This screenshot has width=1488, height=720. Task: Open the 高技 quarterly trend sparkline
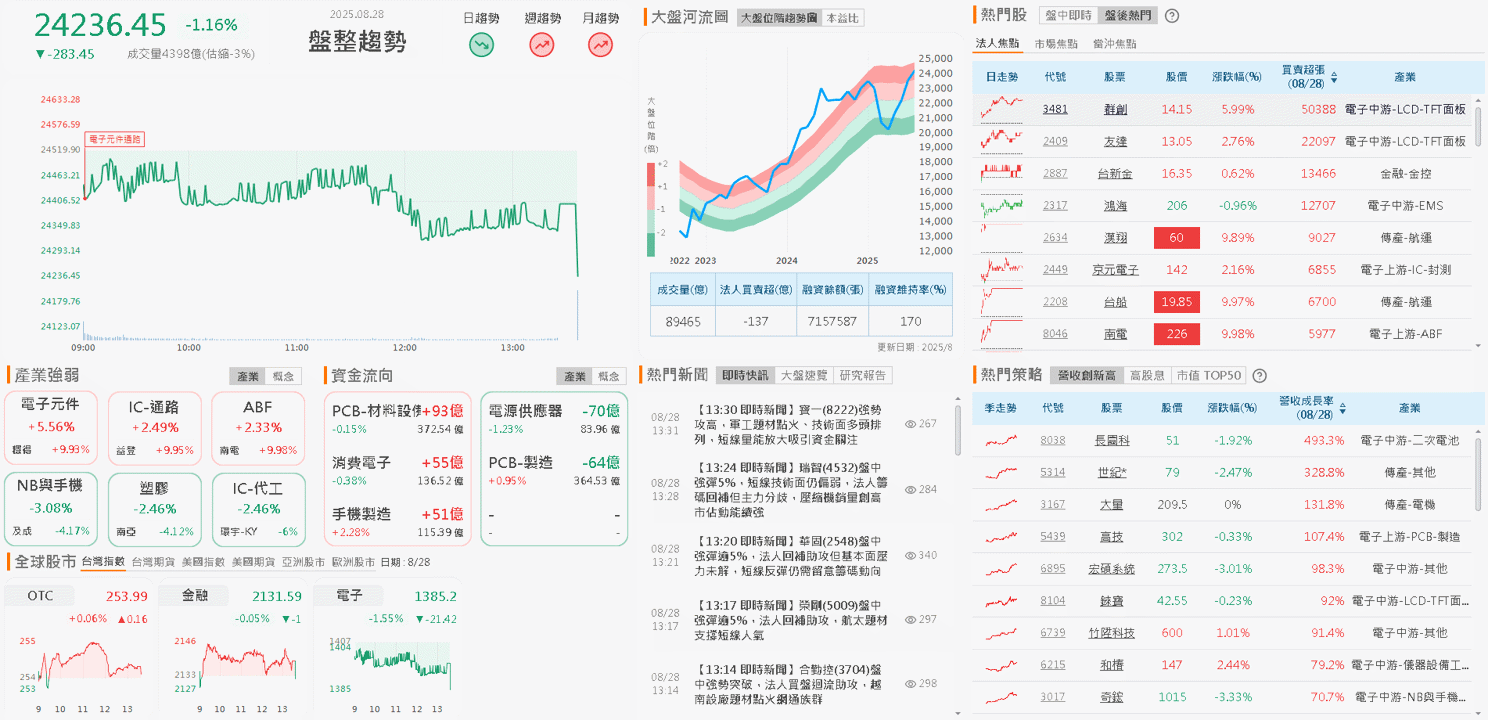(x=1002, y=536)
